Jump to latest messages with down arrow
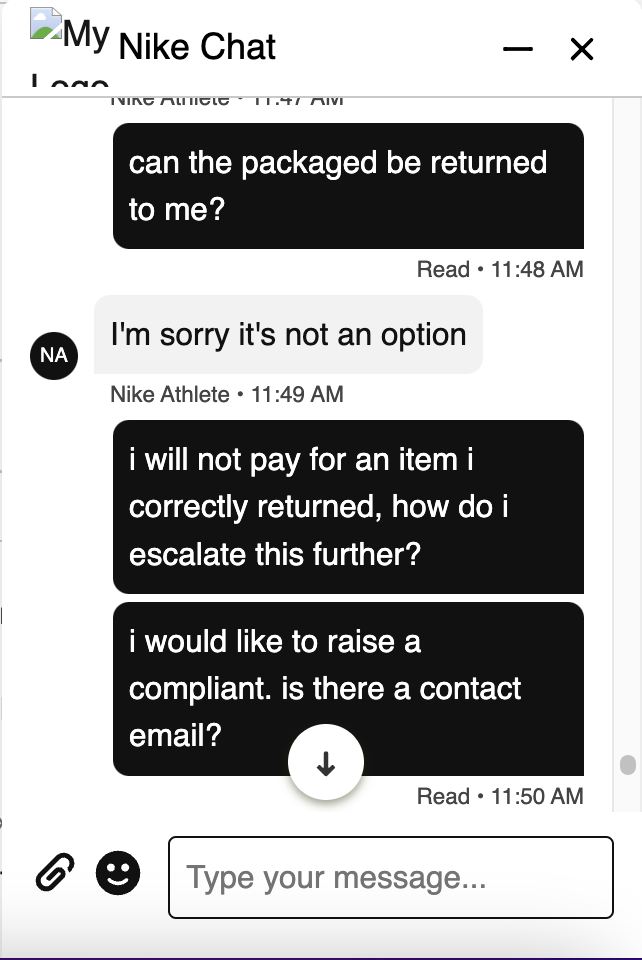The height and width of the screenshot is (960, 642). 326,763
